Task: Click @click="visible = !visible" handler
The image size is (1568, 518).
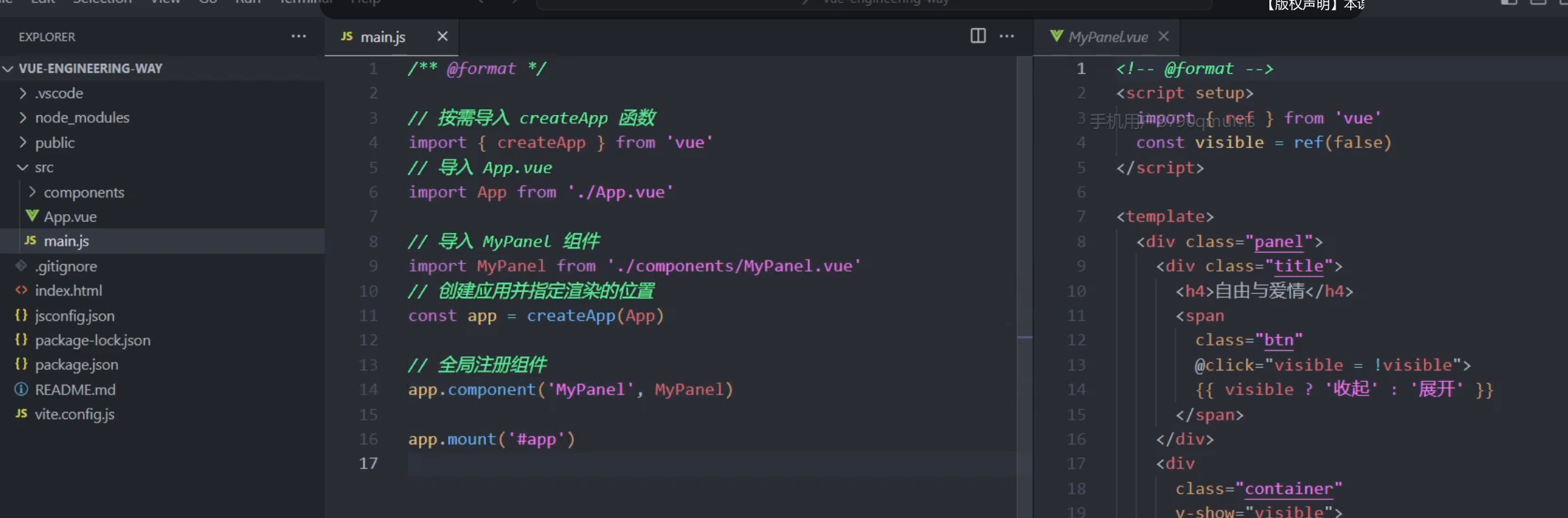Action: 1333,365
